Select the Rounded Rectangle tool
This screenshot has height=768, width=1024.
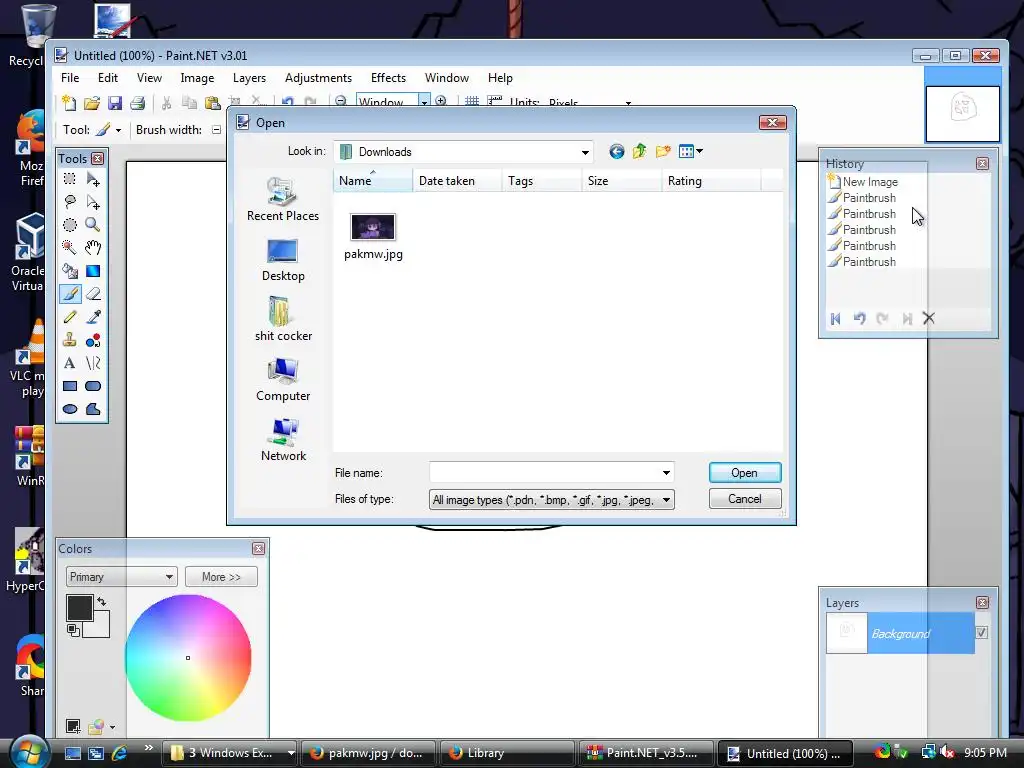[x=93, y=386]
